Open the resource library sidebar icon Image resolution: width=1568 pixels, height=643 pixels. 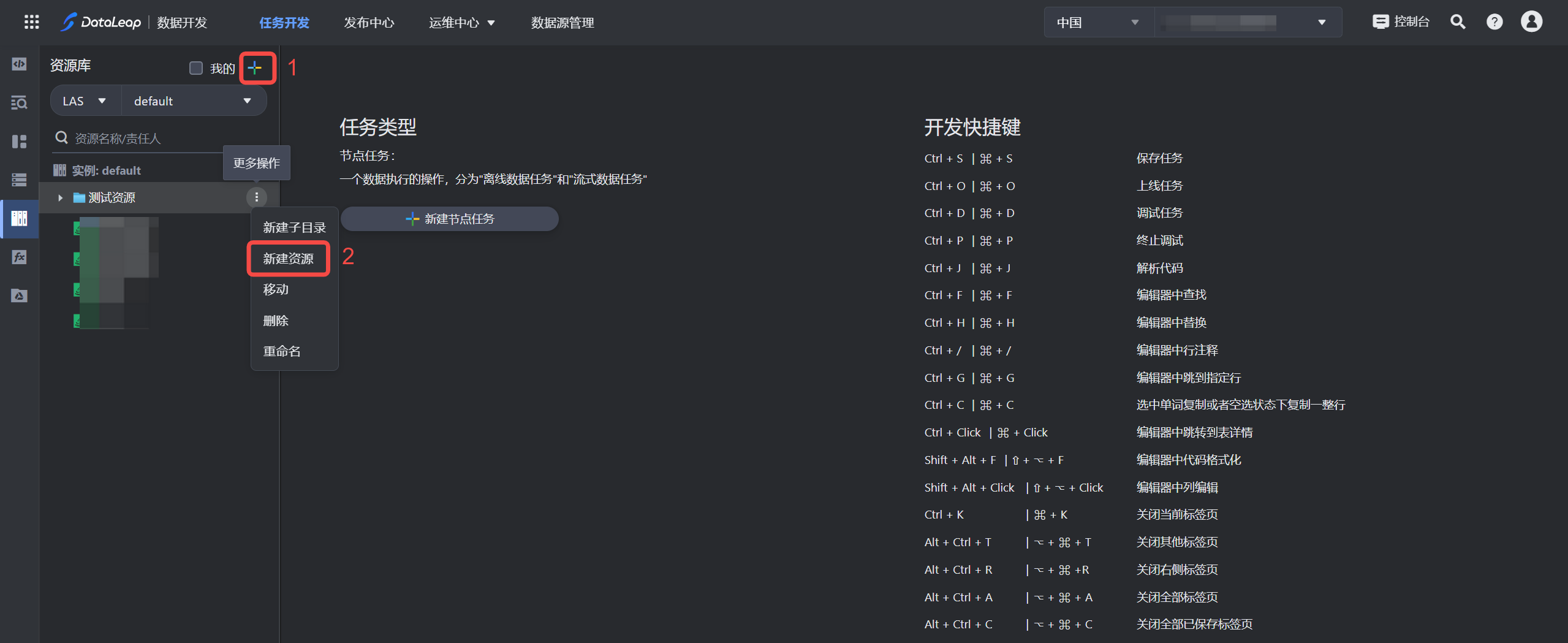[x=19, y=218]
